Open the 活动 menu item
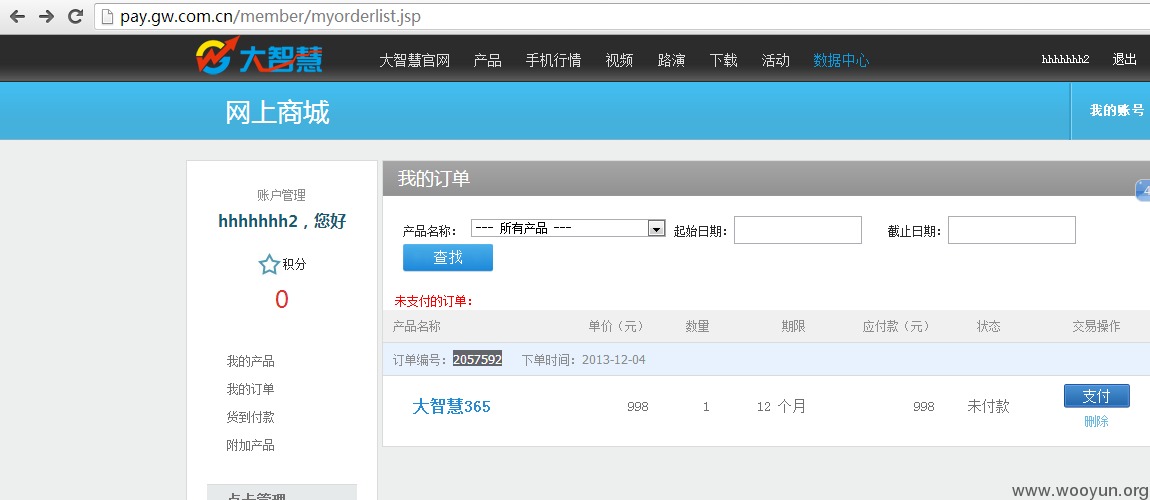This screenshot has height=500, width=1150. click(x=775, y=60)
